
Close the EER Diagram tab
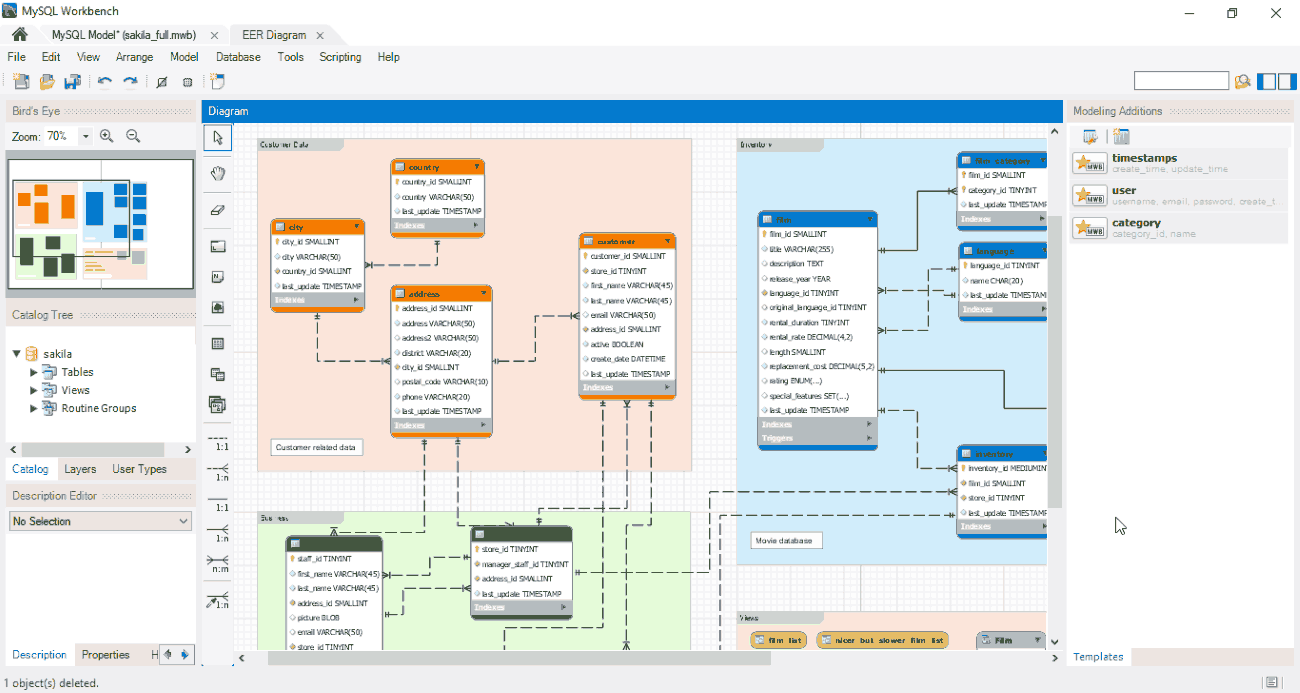pos(321,35)
